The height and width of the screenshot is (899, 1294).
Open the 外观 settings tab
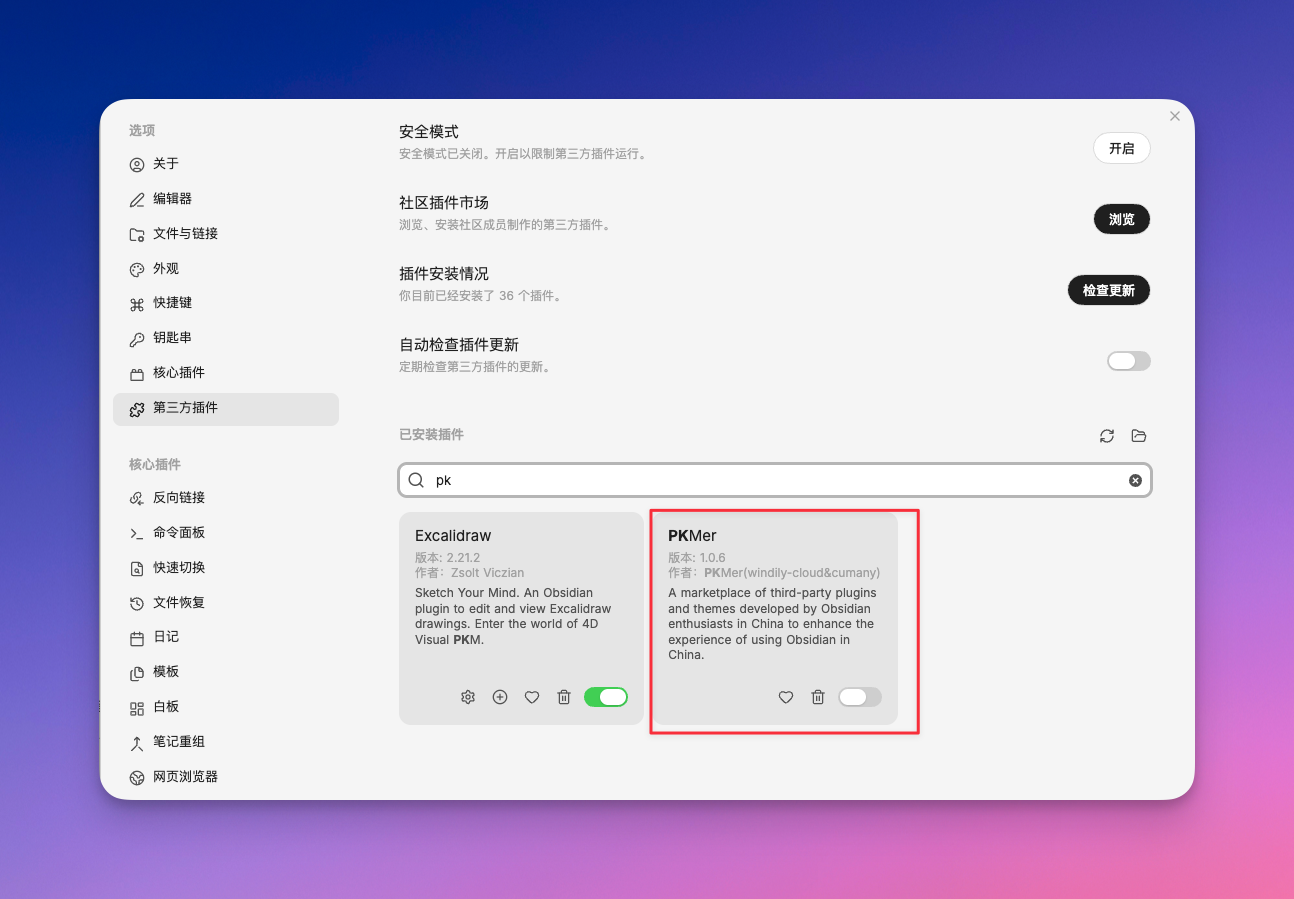click(x=166, y=269)
